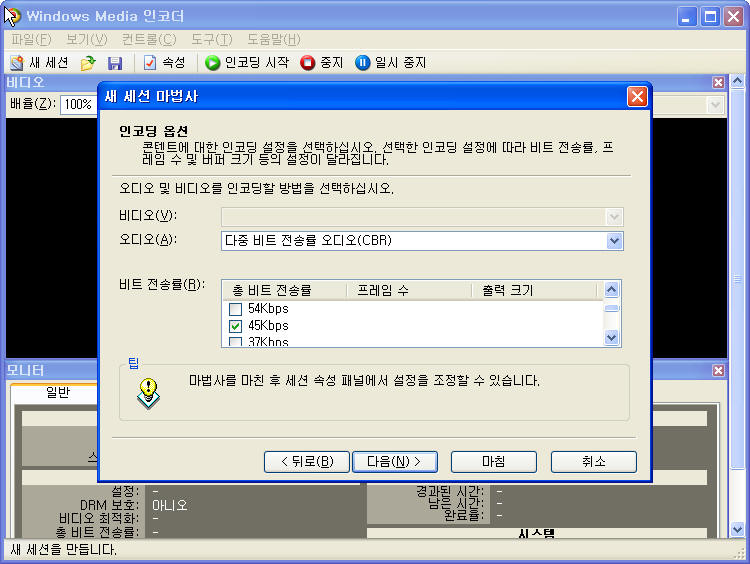Open the Control (컨트롤) menu
Image resolution: width=750 pixels, height=564 pixels.
click(149, 39)
